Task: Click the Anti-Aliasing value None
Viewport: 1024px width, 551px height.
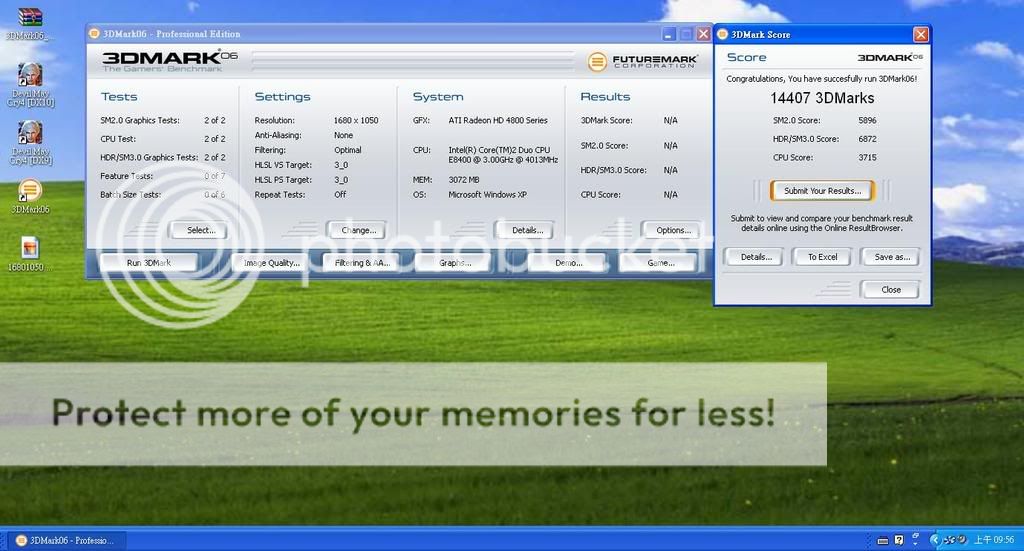Action: pyautogui.click(x=343, y=135)
